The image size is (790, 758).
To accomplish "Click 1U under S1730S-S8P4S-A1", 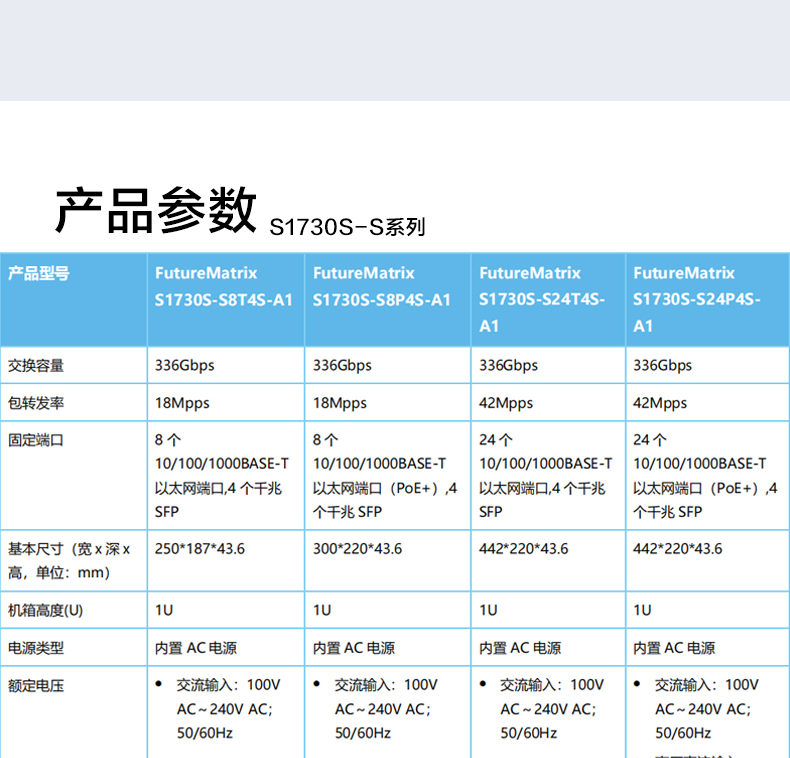I will [322, 610].
